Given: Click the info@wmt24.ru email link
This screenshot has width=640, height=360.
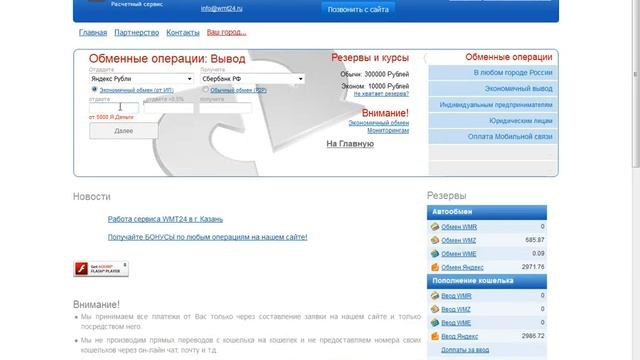Looking at the screenshot, I should [222, 8].
